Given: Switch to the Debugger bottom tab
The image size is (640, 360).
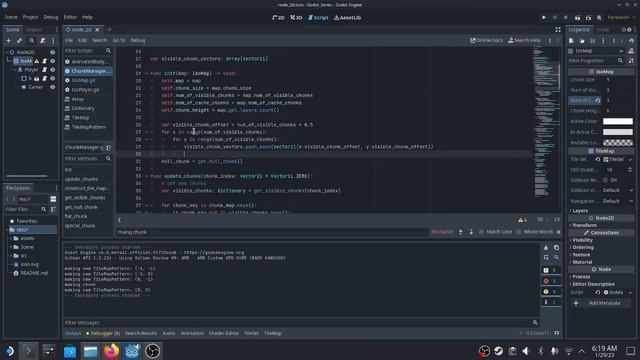Looking at the screenshot, I should point(103,333).
